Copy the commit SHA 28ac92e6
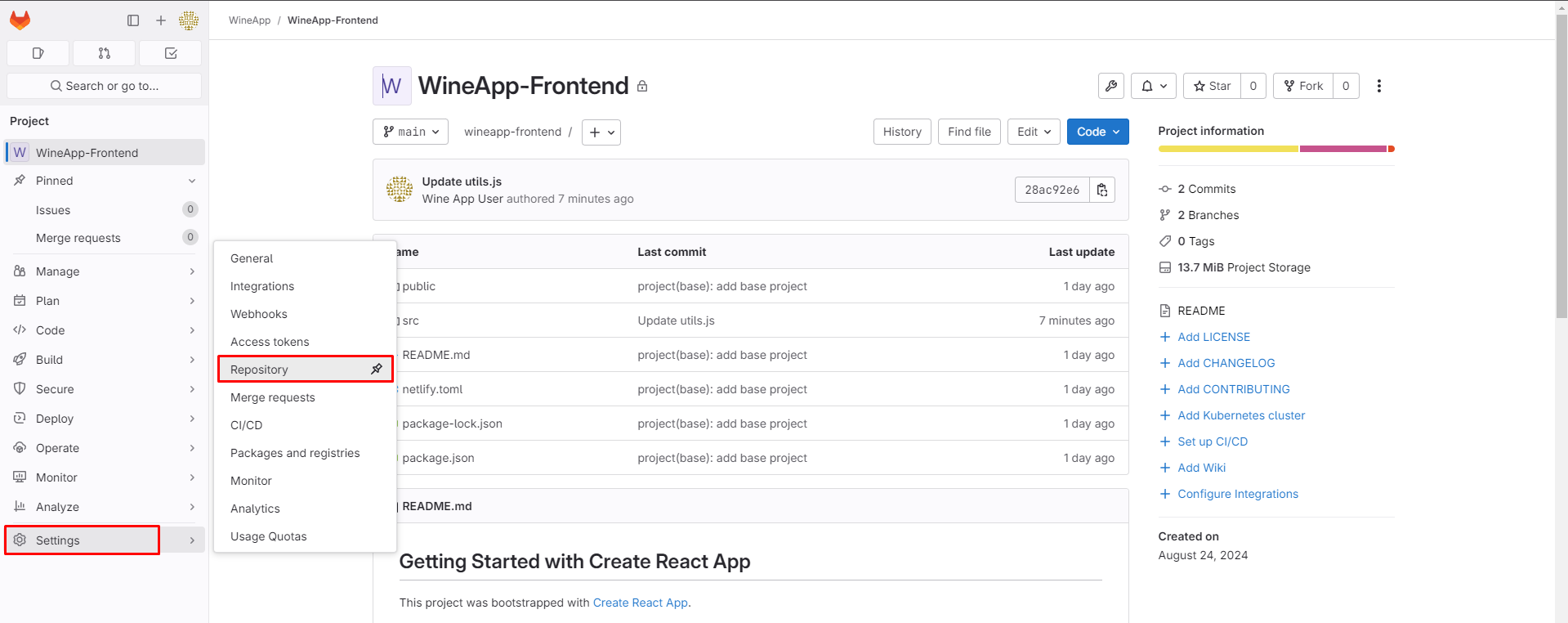Image resolution: width=1568 pixels, height=623 pixels. (1102, 190)
